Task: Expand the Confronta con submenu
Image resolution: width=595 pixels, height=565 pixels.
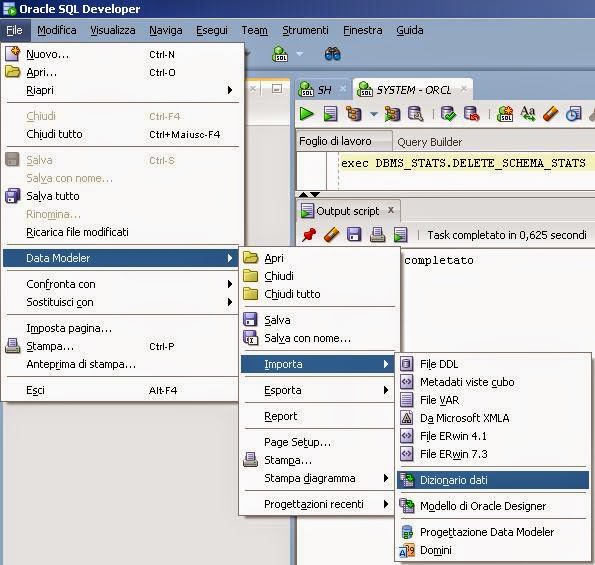Action: pos(230,284)
